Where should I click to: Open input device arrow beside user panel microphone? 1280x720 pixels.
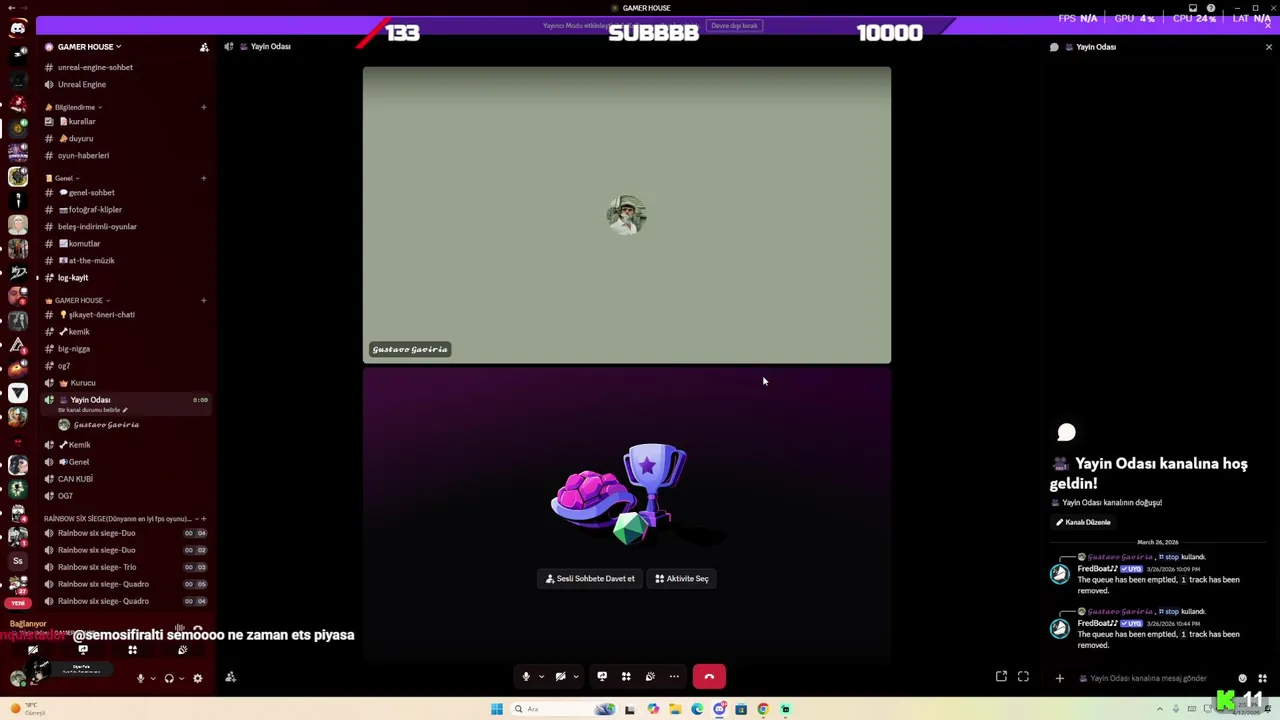(152, 678)
